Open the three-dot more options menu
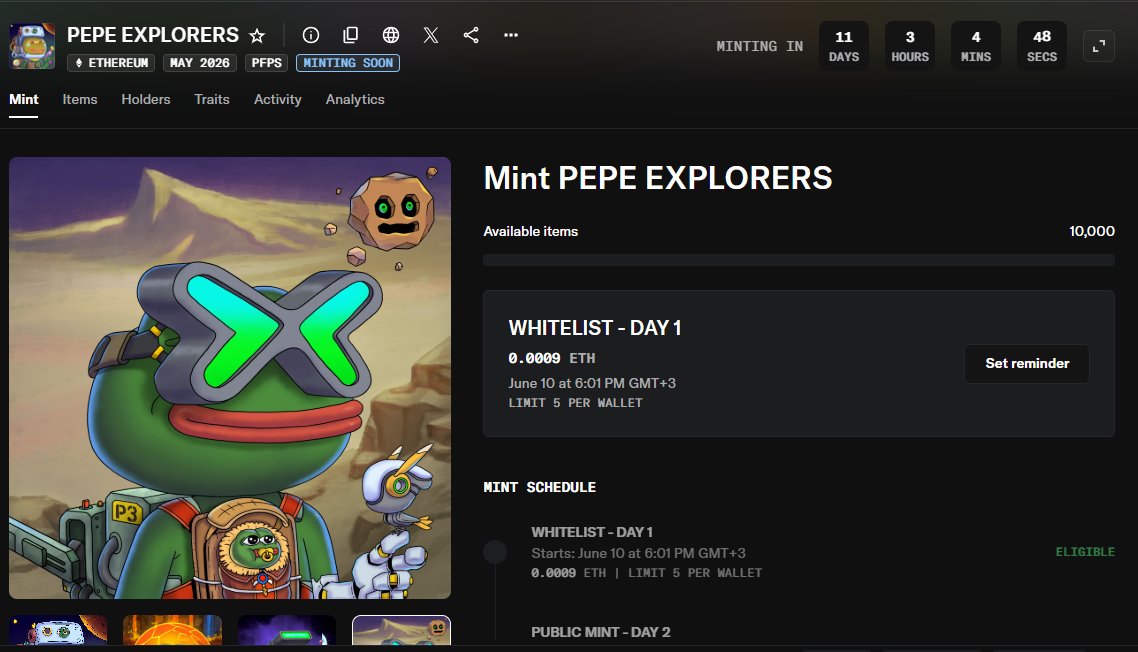 (x=511, y=35)
